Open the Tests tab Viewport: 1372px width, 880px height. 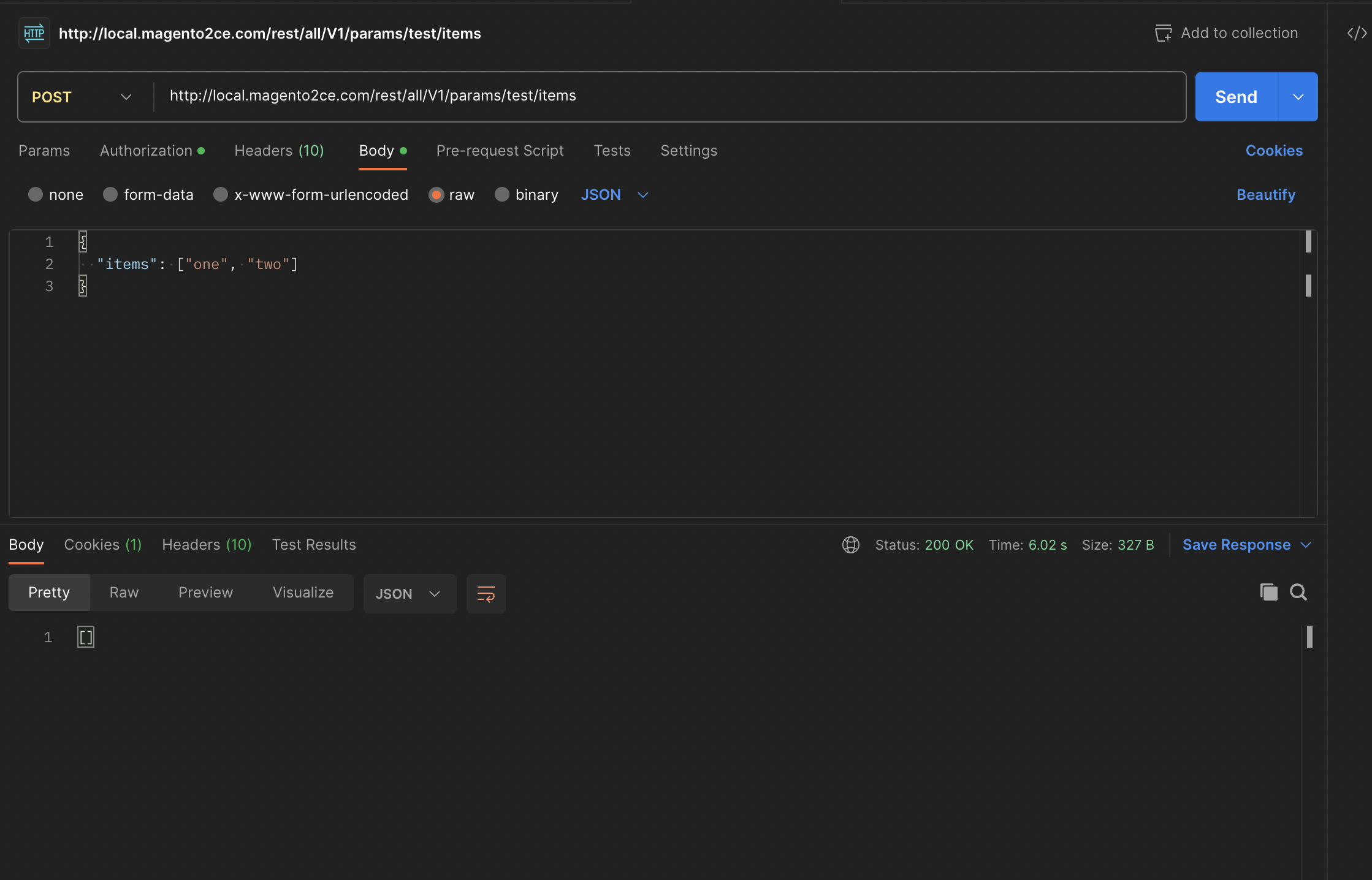coord(612,151)
